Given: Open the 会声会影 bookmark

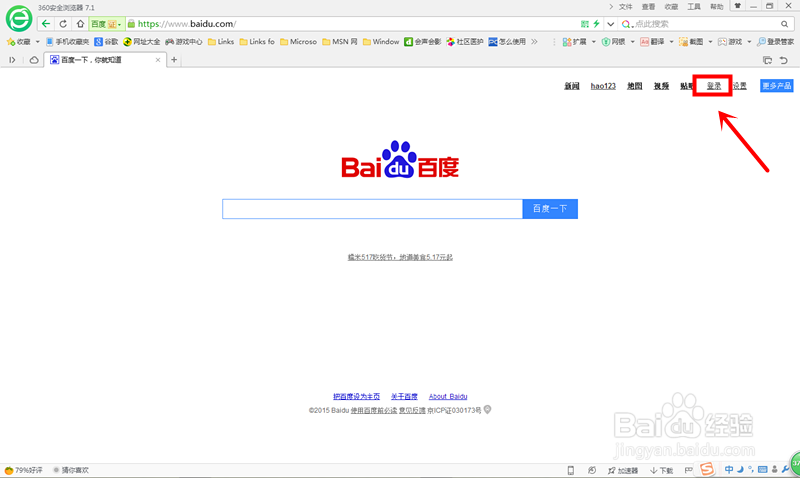Looking at the screenshot, I should tap(422, 42).
